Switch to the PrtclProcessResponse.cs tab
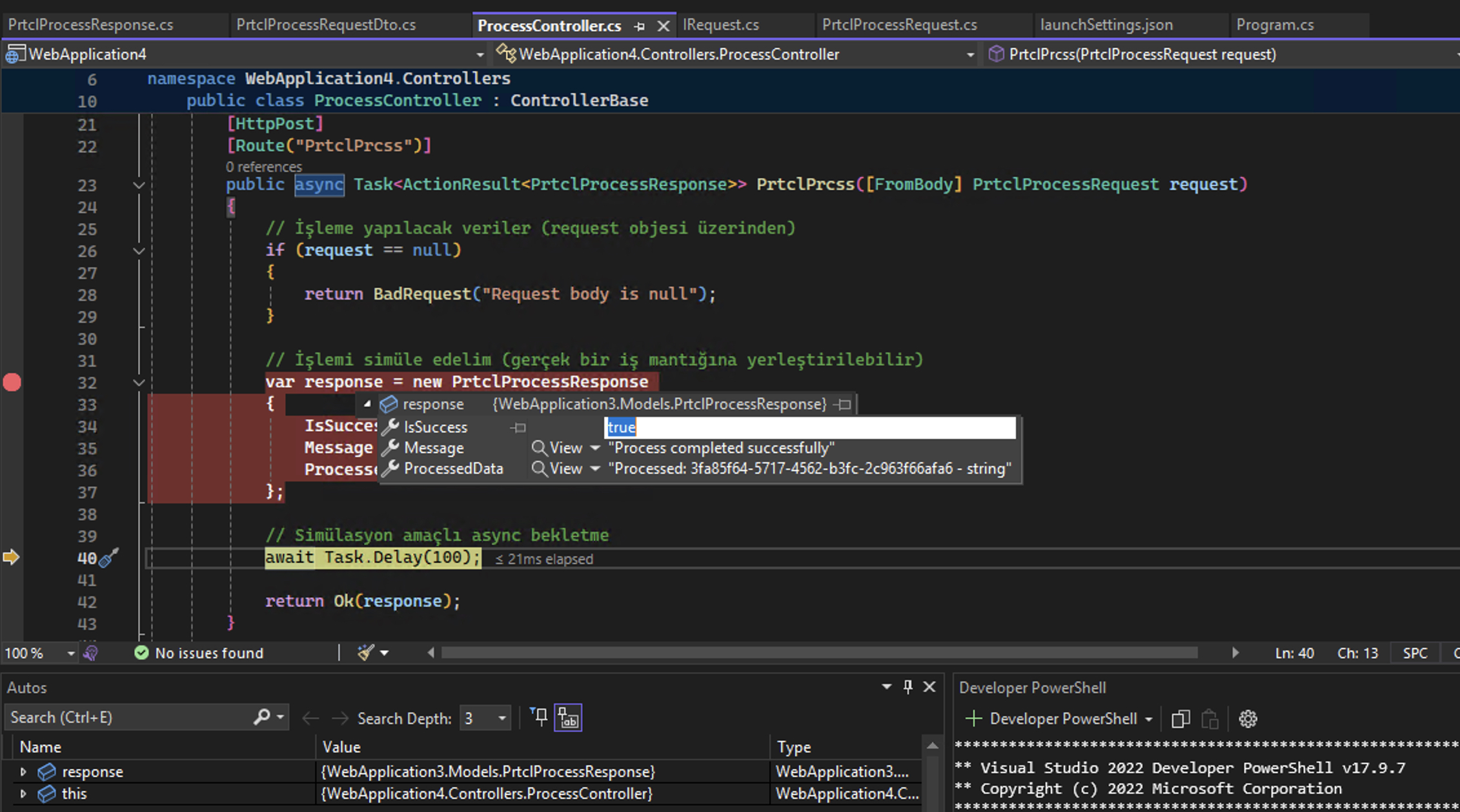The height and width of the screenshot is (812, 1460). coord(90,25)
